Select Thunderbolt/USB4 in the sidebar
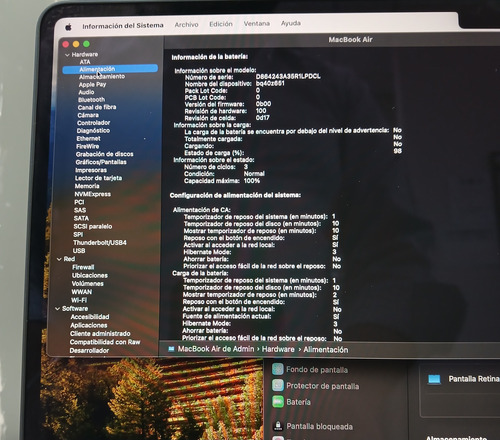Image resolution: width=500 pixels, height=440 pixels. 100,243
